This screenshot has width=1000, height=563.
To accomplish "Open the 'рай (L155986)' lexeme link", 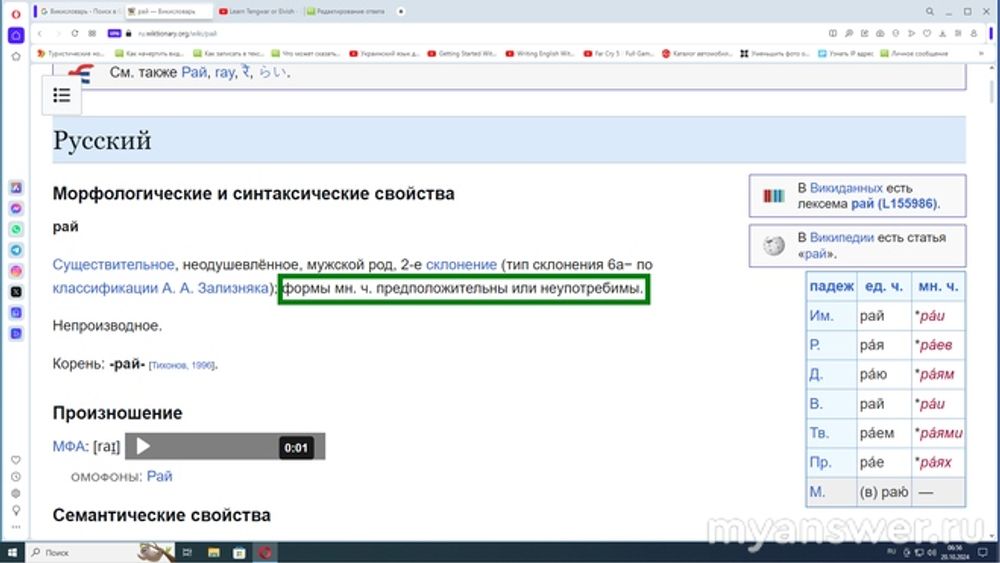I will pyautogui.click(x=894, y=204).
